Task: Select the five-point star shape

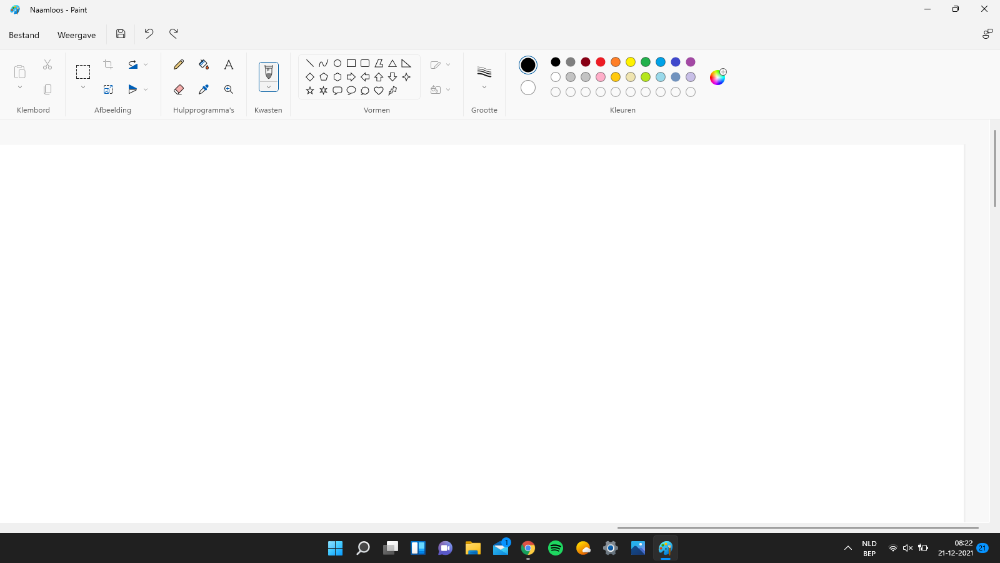Action: coord(310,90)
